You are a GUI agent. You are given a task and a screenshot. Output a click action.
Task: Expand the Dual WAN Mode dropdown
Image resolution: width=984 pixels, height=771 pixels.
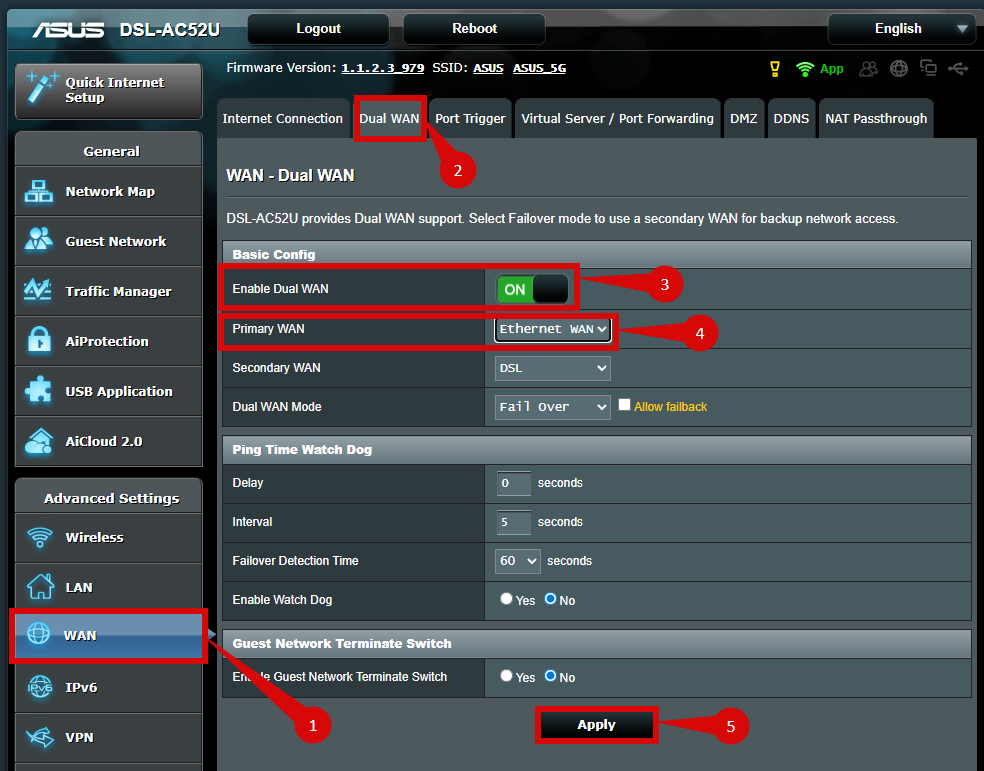552,407
